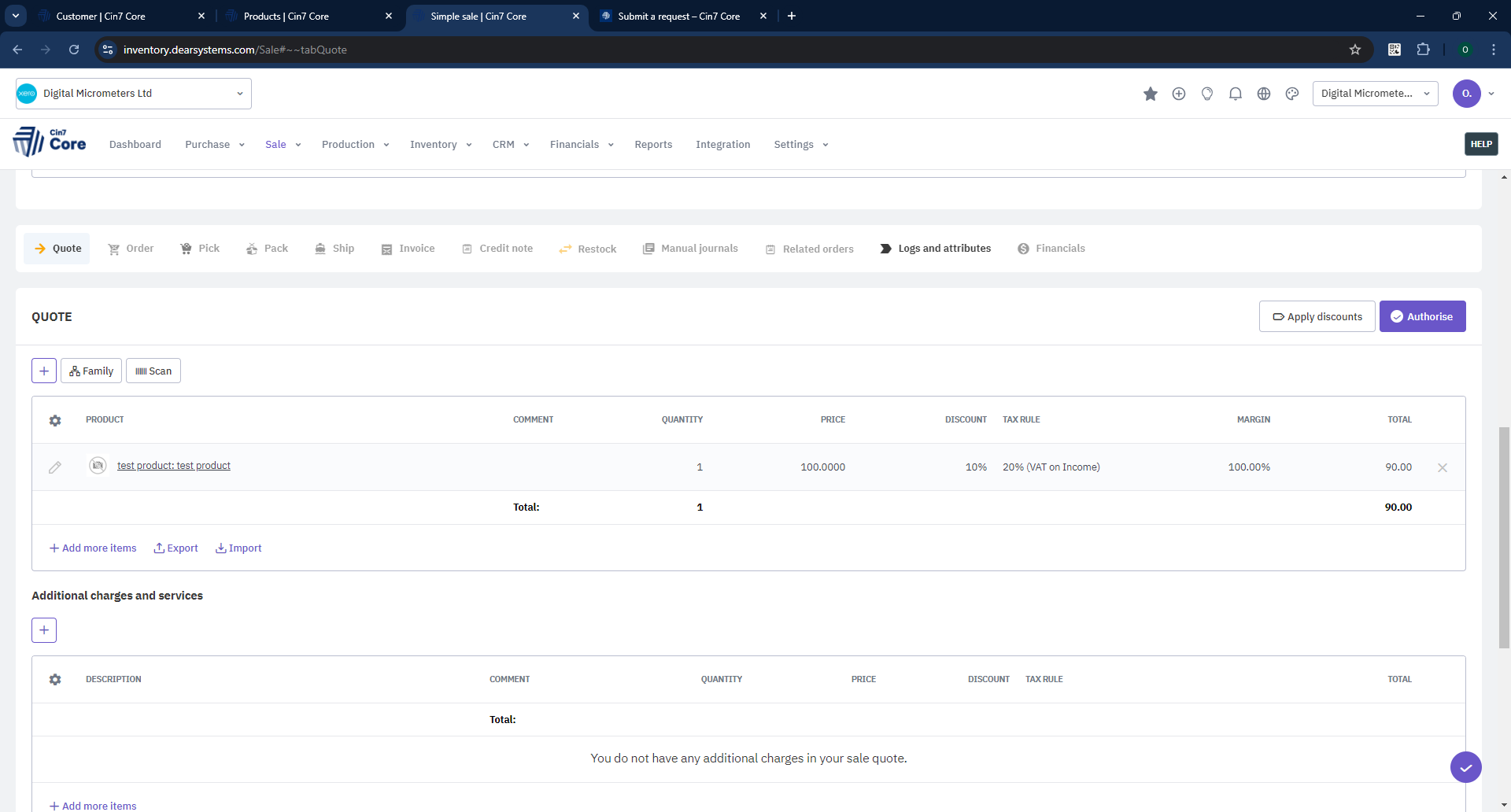Click the Apply discounts button
The height and width of the screenshot is (812, 1511).
[x=1317, y=316]
